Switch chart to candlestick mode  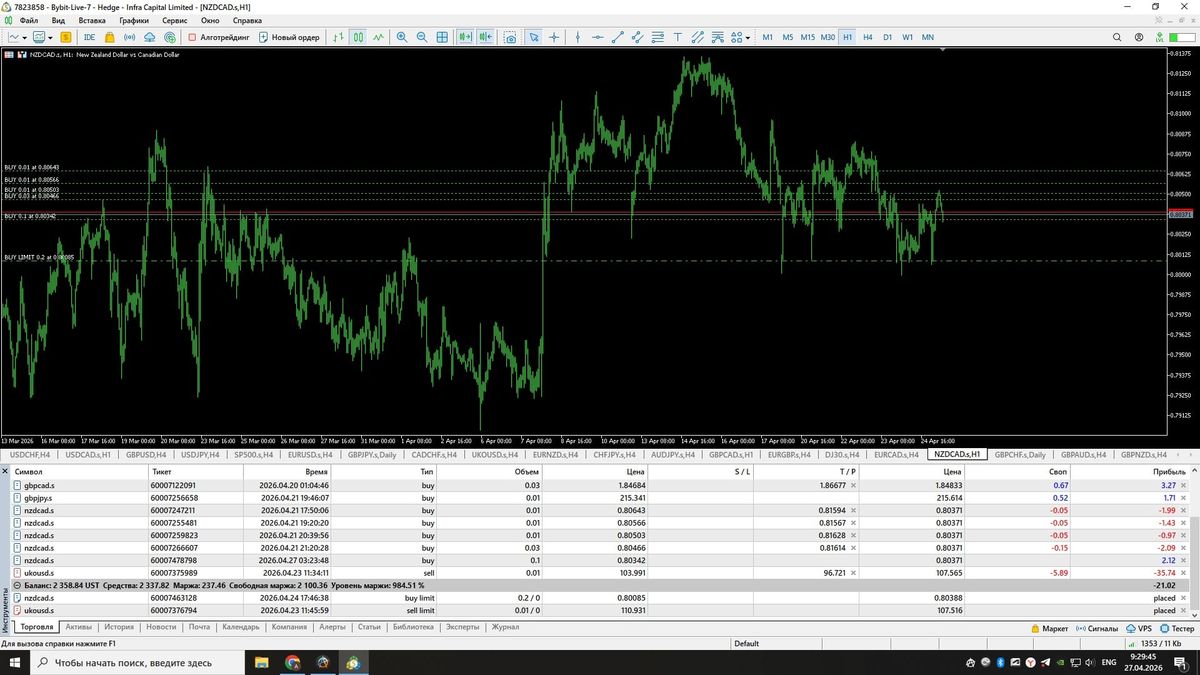358,37
